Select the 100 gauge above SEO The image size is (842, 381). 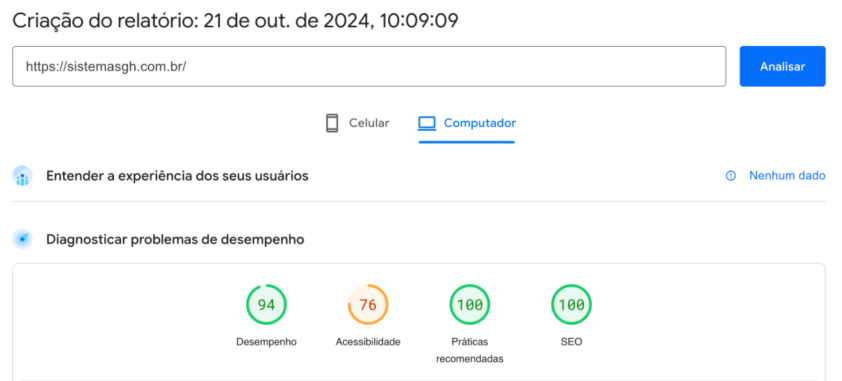[571, 305]
